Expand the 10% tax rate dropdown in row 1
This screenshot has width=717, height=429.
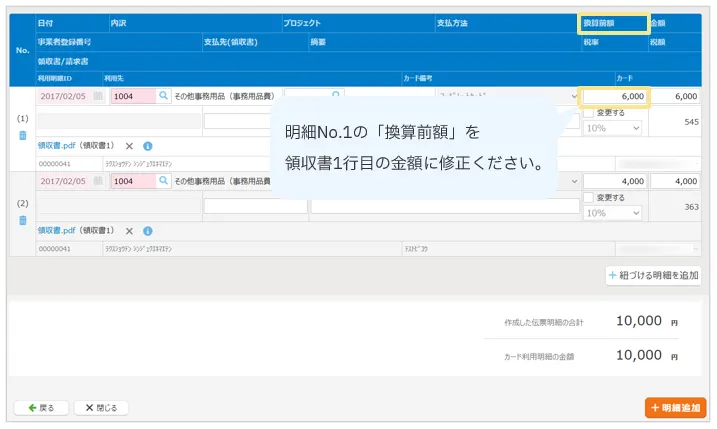click(612, 128)
